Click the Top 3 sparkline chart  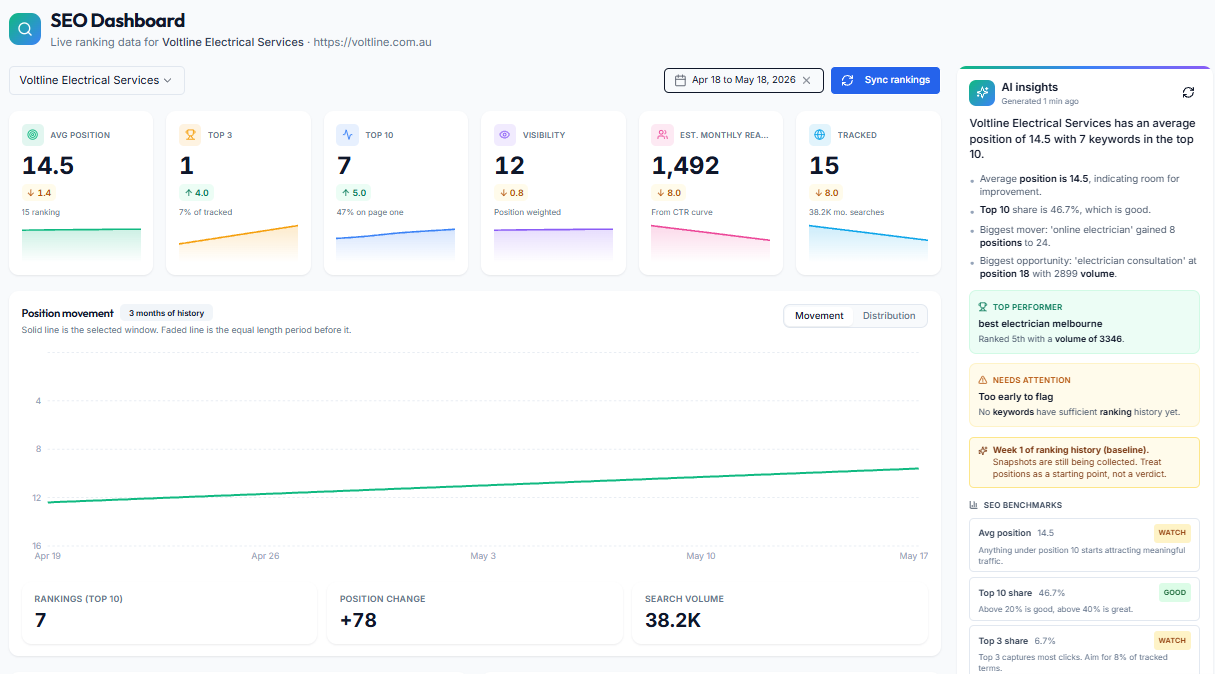pos(239,242)
